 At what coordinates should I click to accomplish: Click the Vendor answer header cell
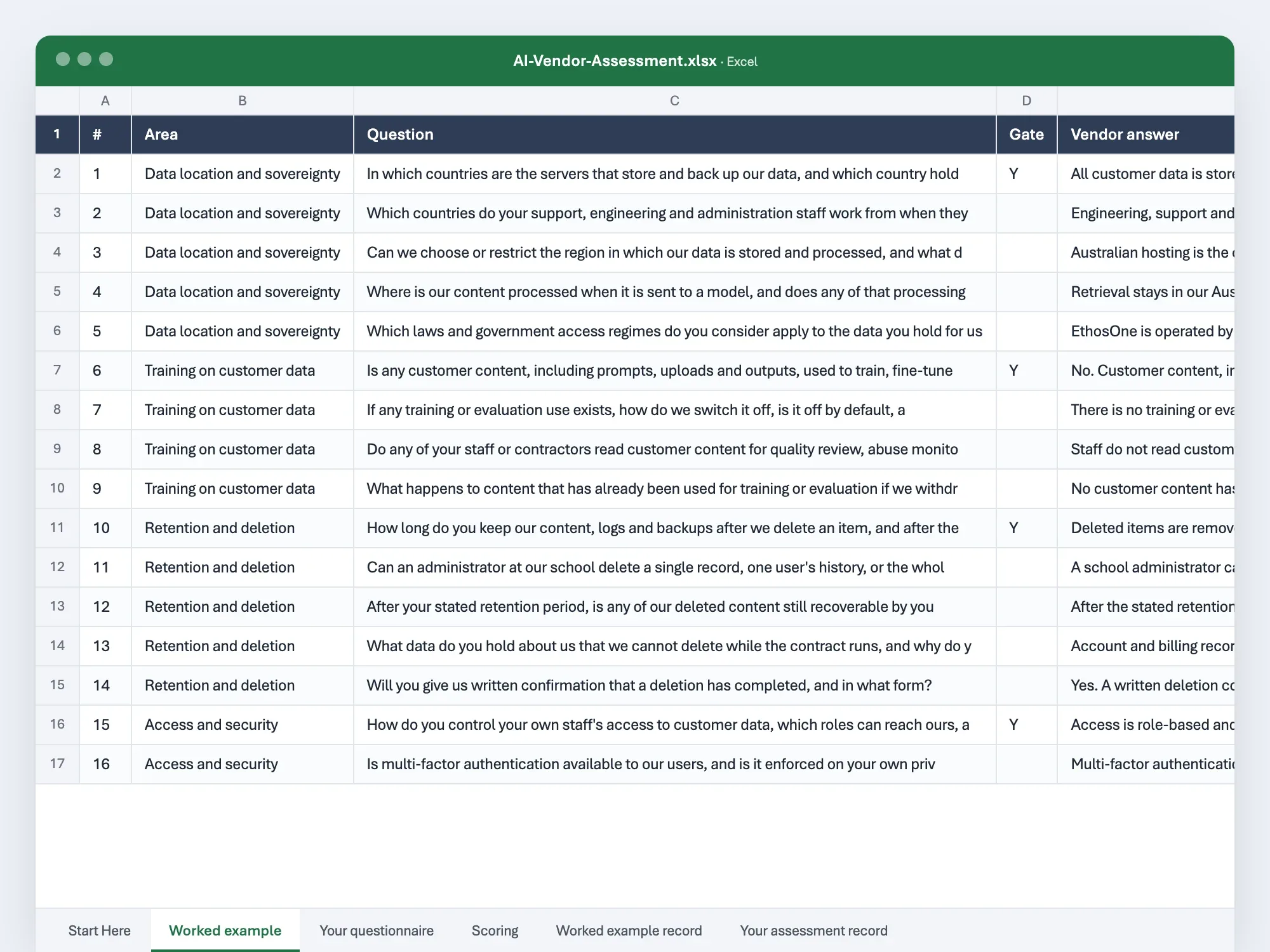tap(1146, 135)
